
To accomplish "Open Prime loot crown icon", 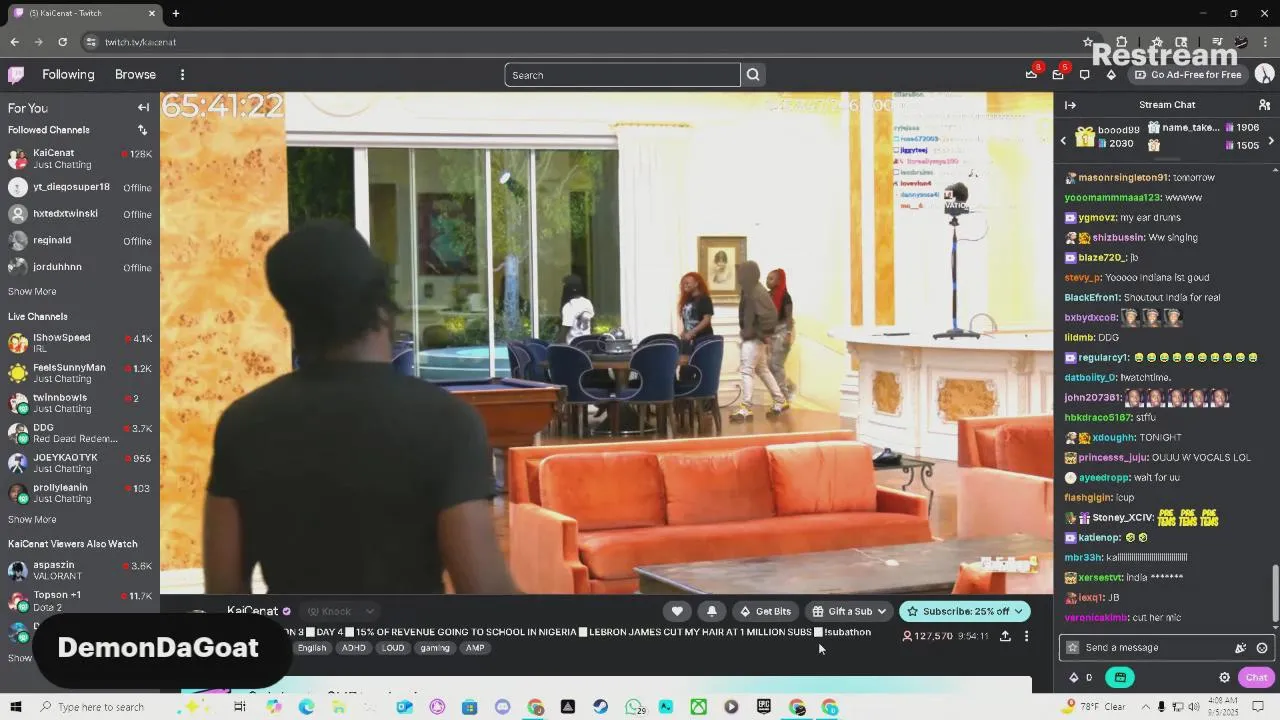I will [1031, 75].
